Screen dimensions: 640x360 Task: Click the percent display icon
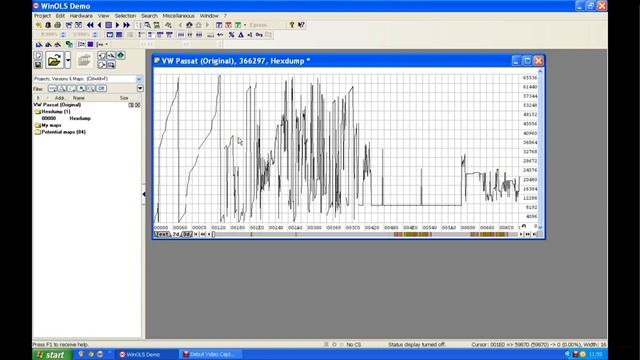click(231, 35)
